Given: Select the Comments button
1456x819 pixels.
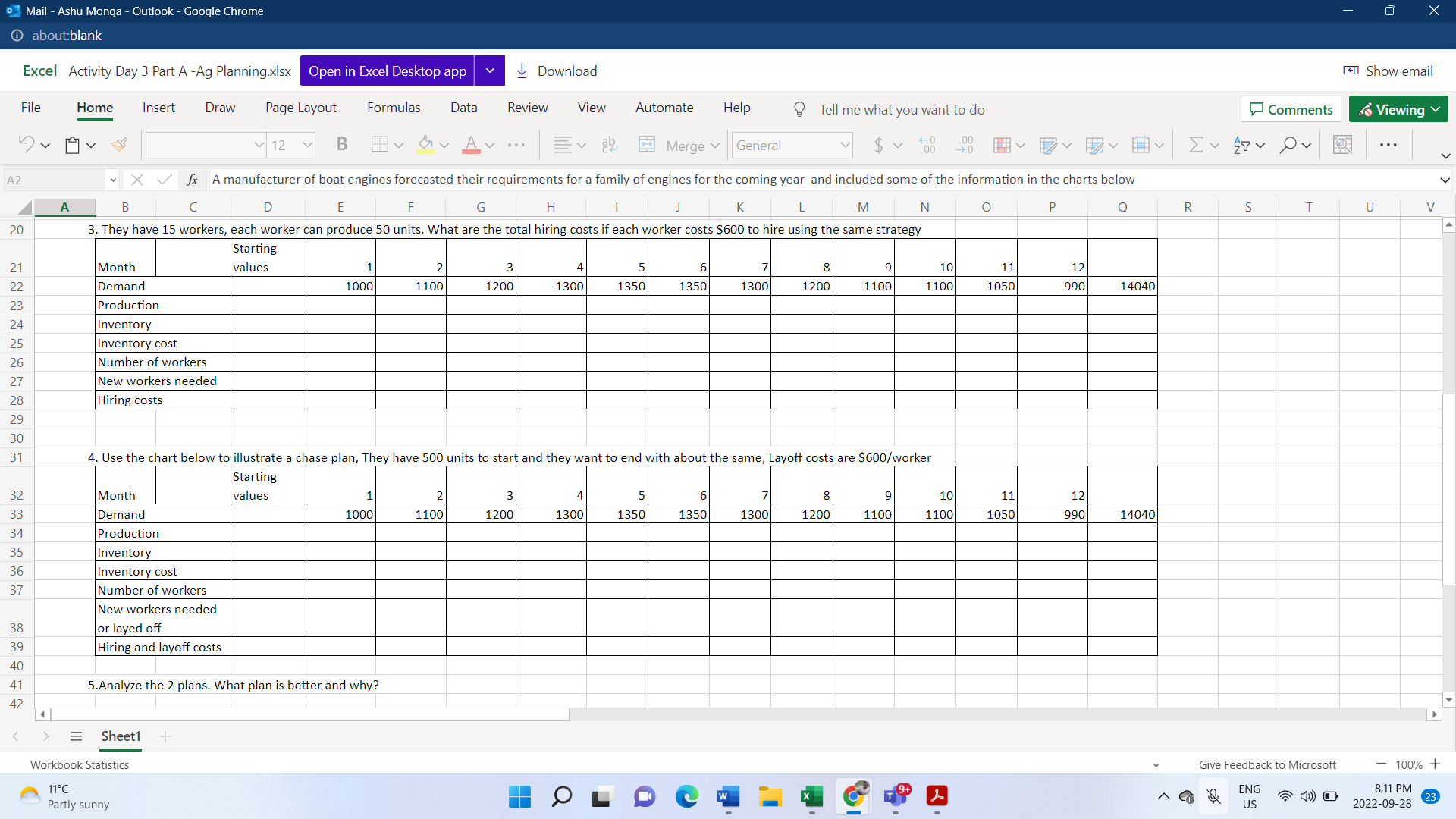Looking at the screenshot, I should tap(1291, 108).
